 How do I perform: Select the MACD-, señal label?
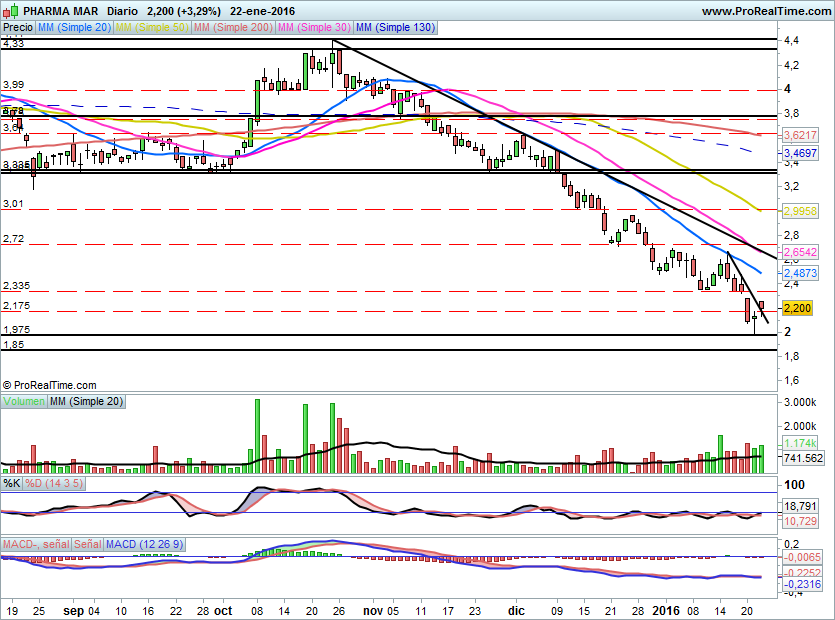[36, 544]
